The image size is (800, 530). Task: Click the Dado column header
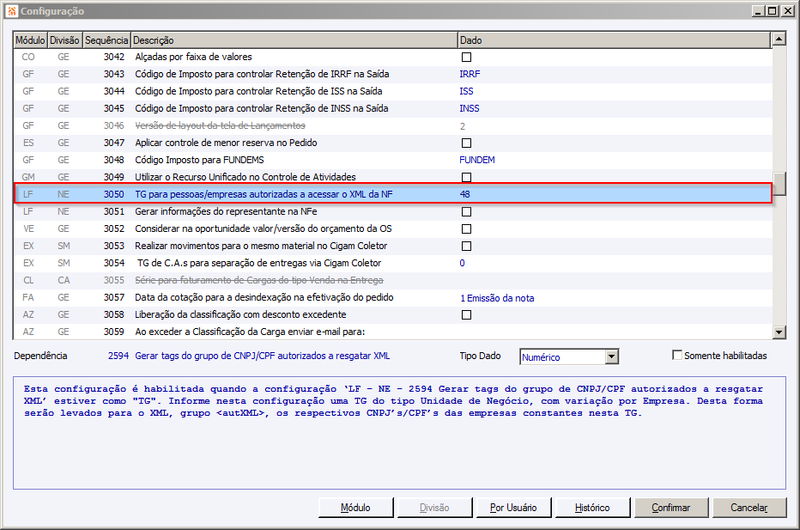614,40
